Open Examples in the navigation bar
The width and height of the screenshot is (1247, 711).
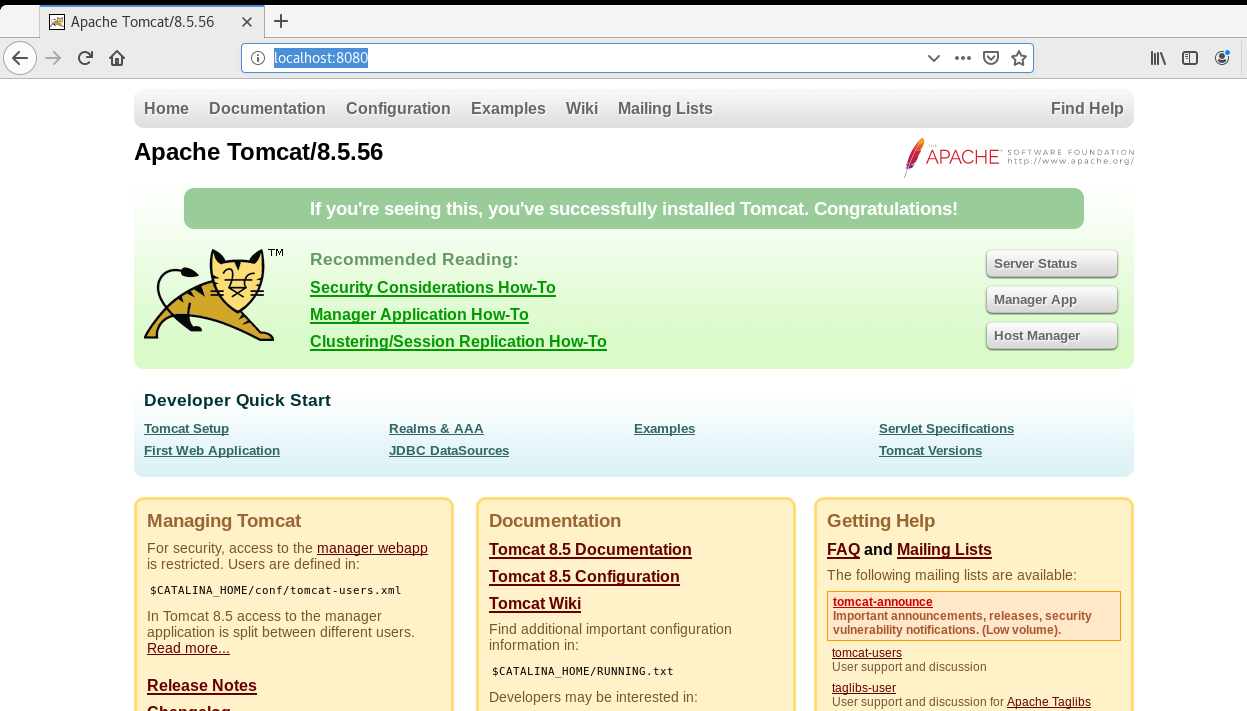pos(508,108)
